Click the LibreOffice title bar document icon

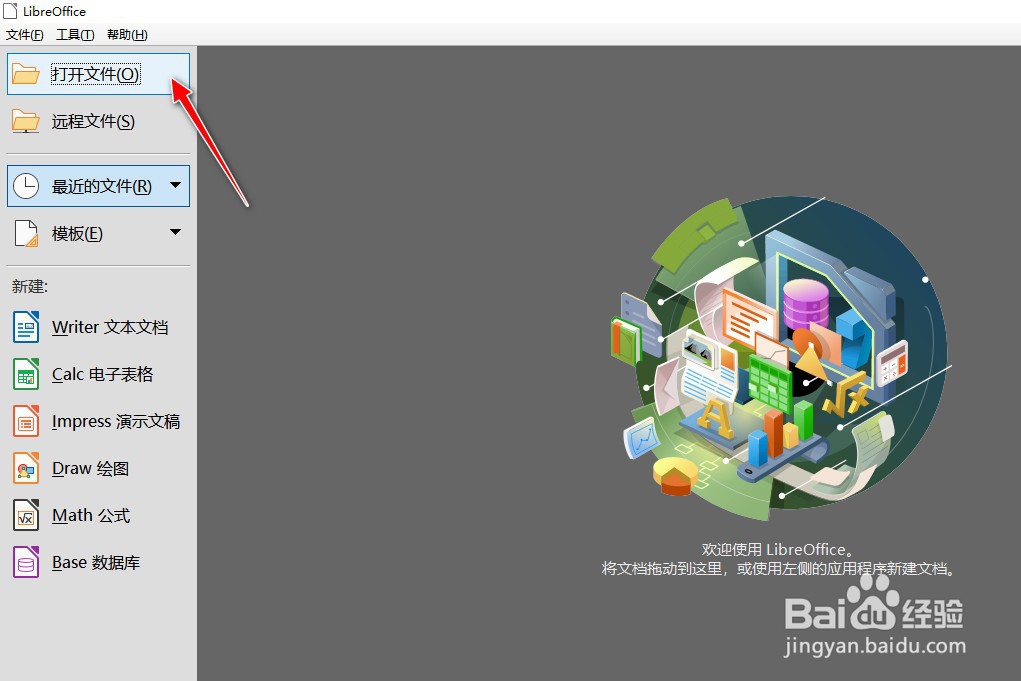click(x=10, y=10)
